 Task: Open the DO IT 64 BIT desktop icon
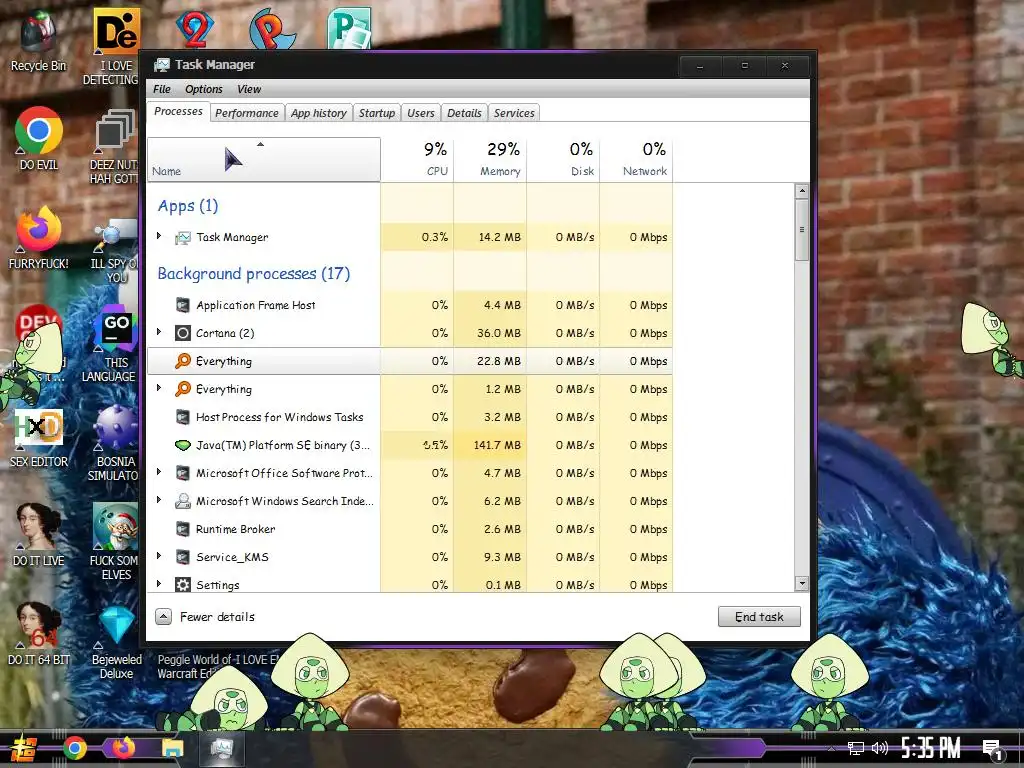(x=39, y=633)
